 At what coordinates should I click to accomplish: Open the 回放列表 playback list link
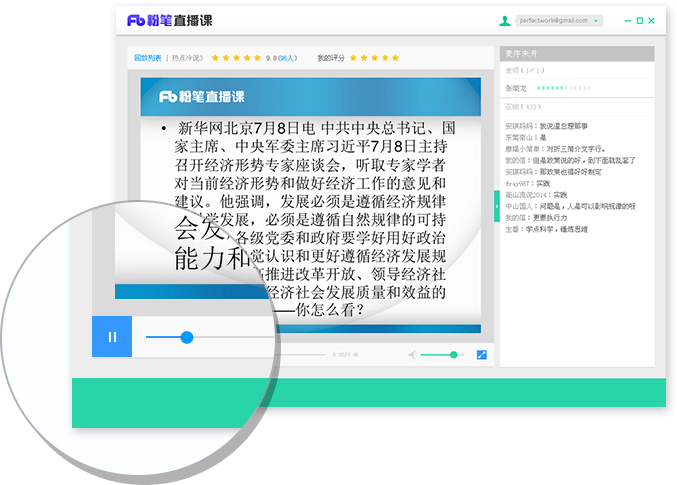point(148,58)
